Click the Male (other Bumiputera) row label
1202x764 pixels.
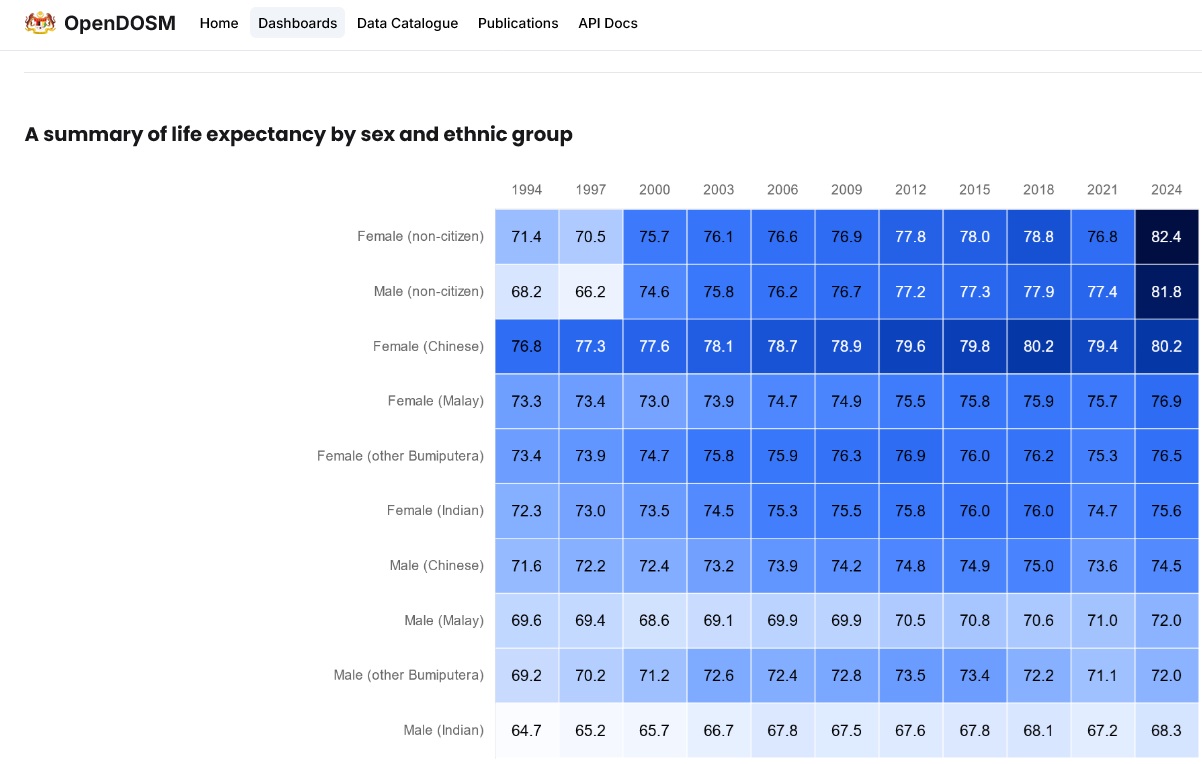pyautogui.click(x=408, y=675)
